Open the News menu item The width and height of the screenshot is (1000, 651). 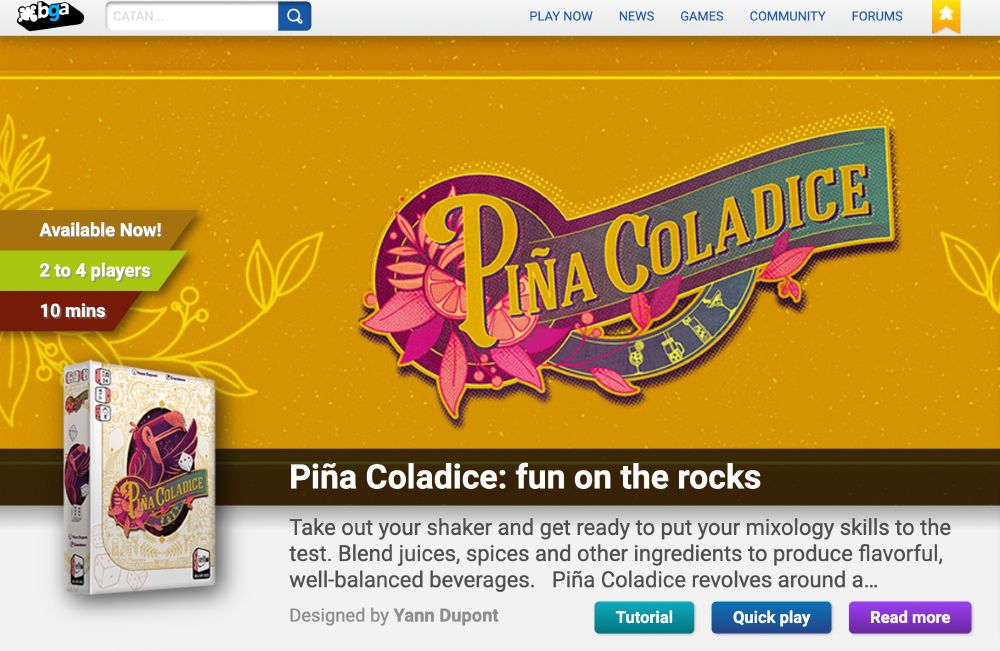click(x=636, y=16)
